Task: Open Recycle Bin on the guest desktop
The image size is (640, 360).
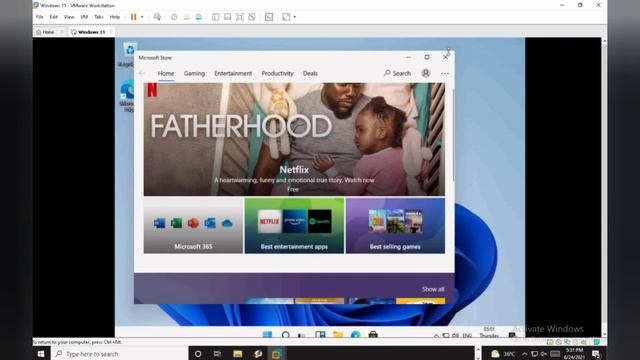Action: tap(128, 54)
